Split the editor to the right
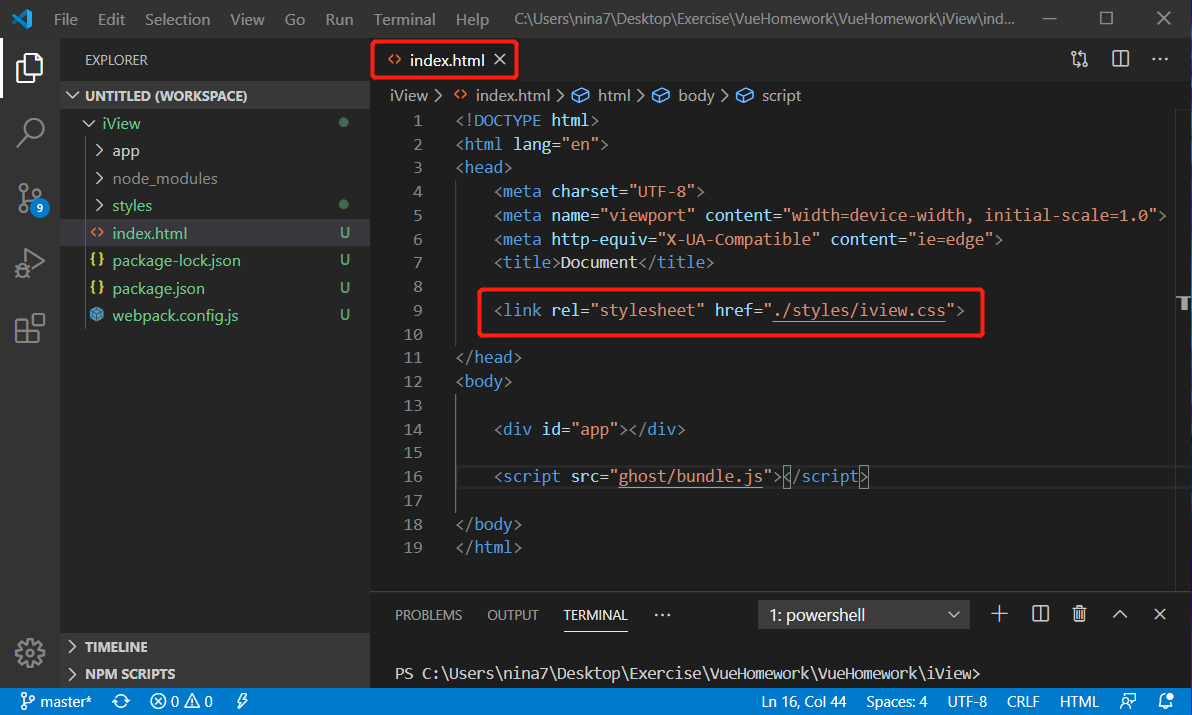Viewport: 1192px width, 715px height. point(1120,59)
